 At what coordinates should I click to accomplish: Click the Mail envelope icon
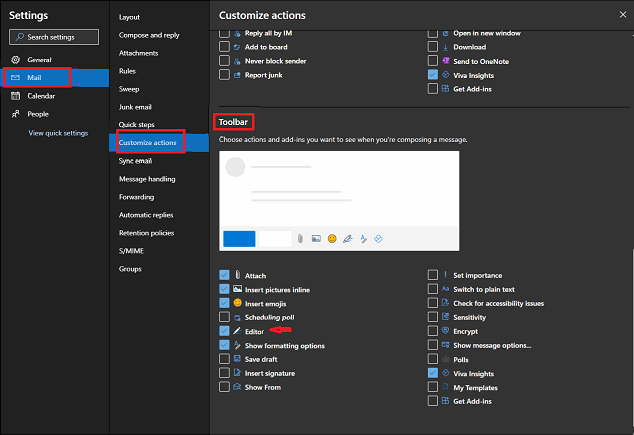click(15, 78)
